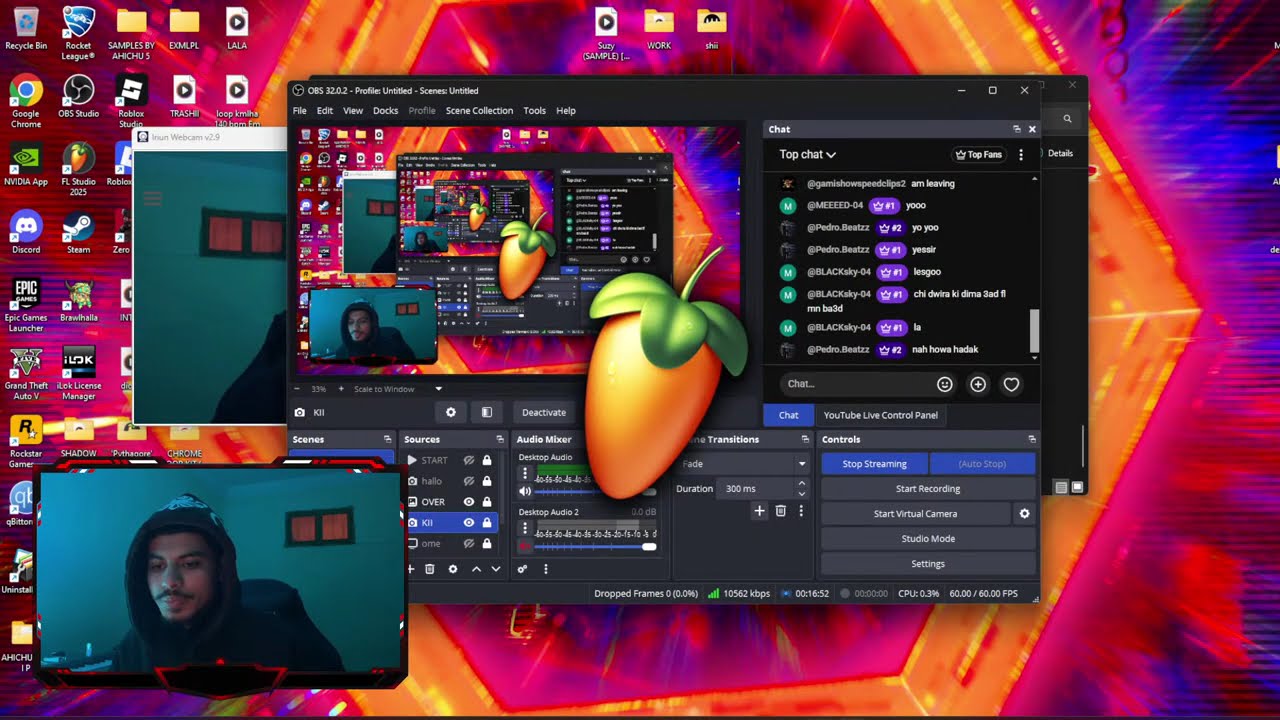Open virtual camera settings gear
1280x720 pixels.
(x=1024, y=514)
